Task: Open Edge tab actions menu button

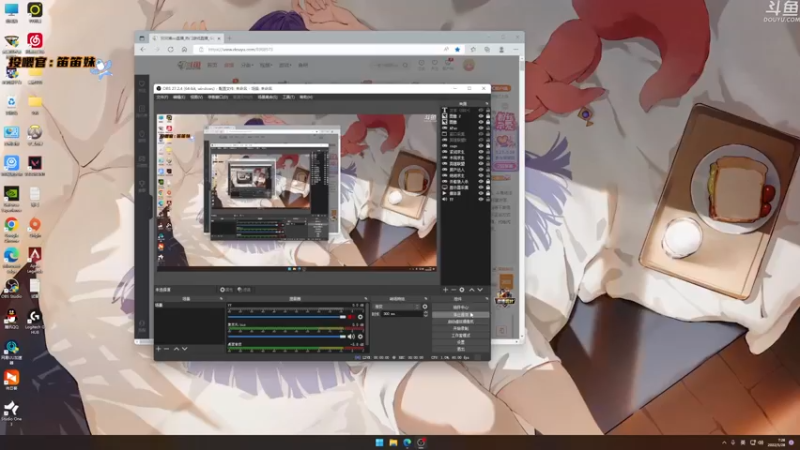Action: point(142,38)
